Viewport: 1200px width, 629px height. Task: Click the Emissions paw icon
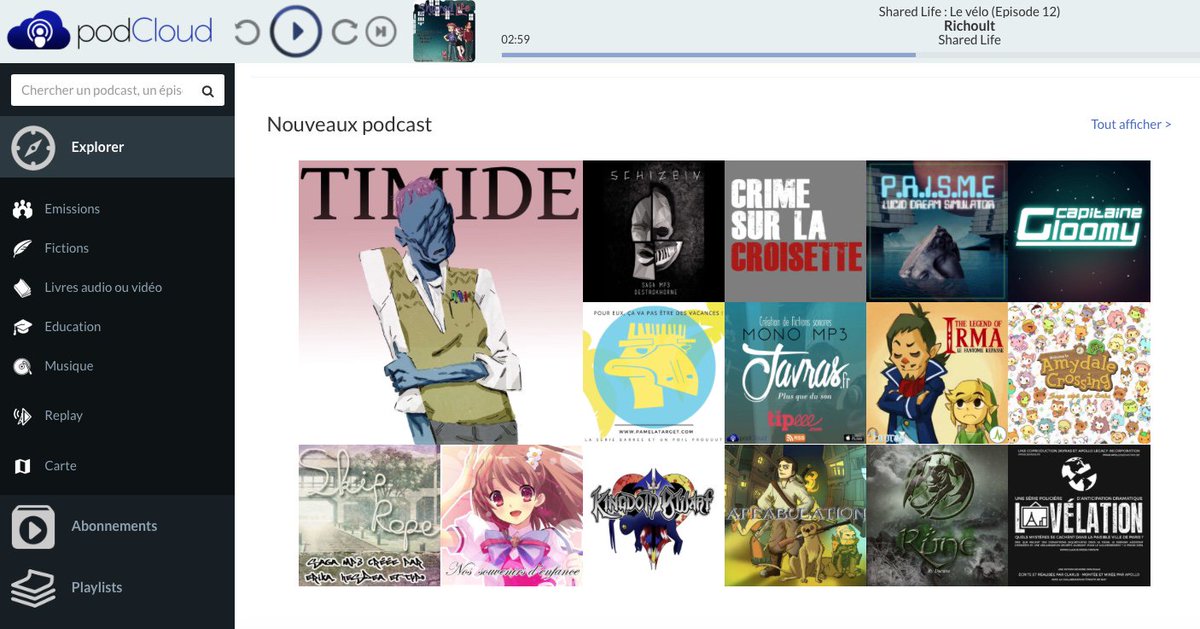[22, 209]
